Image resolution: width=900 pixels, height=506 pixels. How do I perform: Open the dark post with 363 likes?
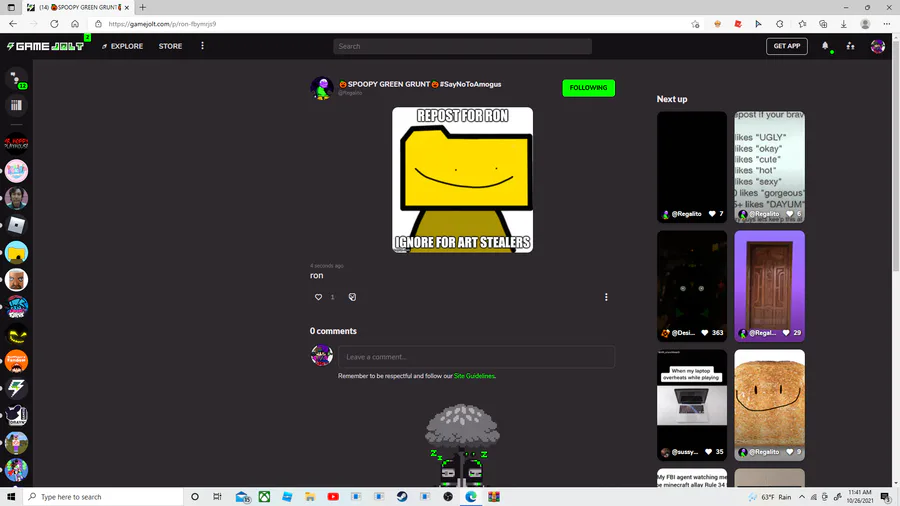(692, 286)
